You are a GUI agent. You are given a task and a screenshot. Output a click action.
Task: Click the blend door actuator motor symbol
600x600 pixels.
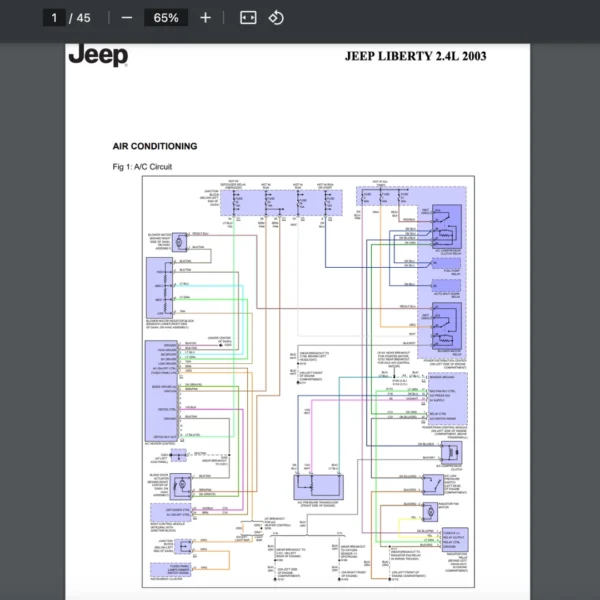tap(180, 486)
